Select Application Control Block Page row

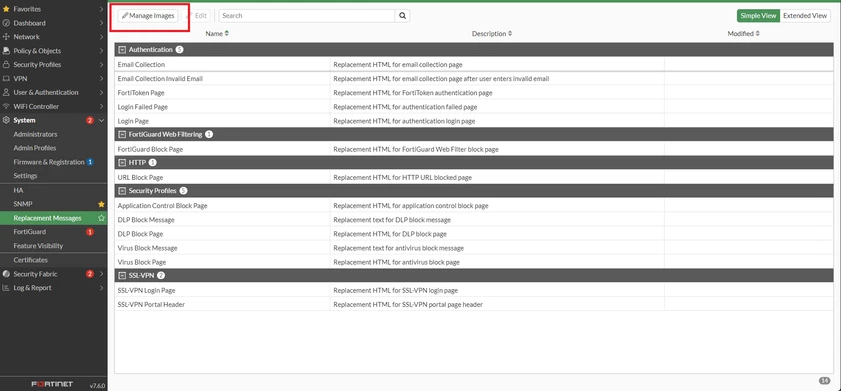[474, 206]
